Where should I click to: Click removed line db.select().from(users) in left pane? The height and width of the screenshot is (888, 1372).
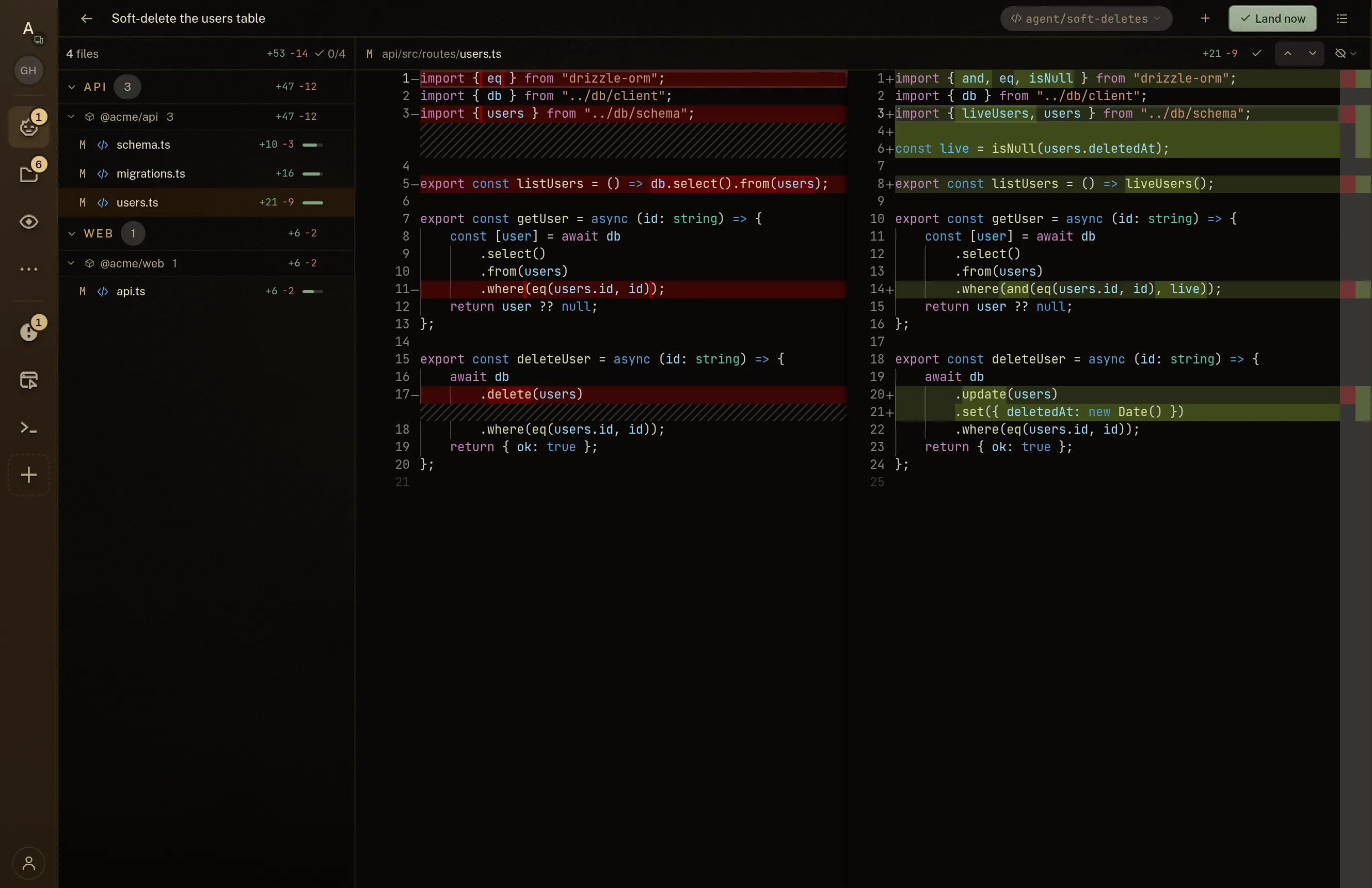coord(633,184)
